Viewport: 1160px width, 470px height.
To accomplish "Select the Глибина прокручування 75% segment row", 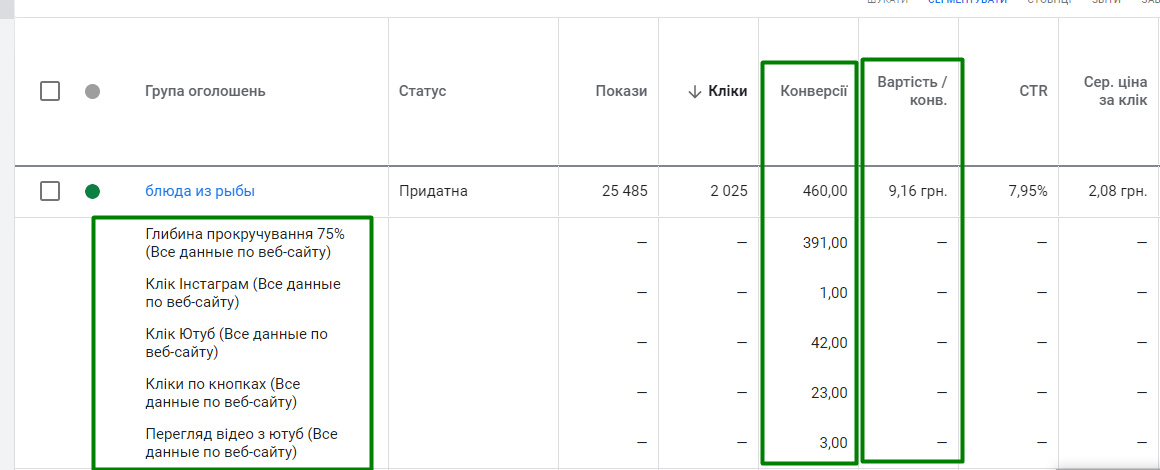I will pos(244,243).
